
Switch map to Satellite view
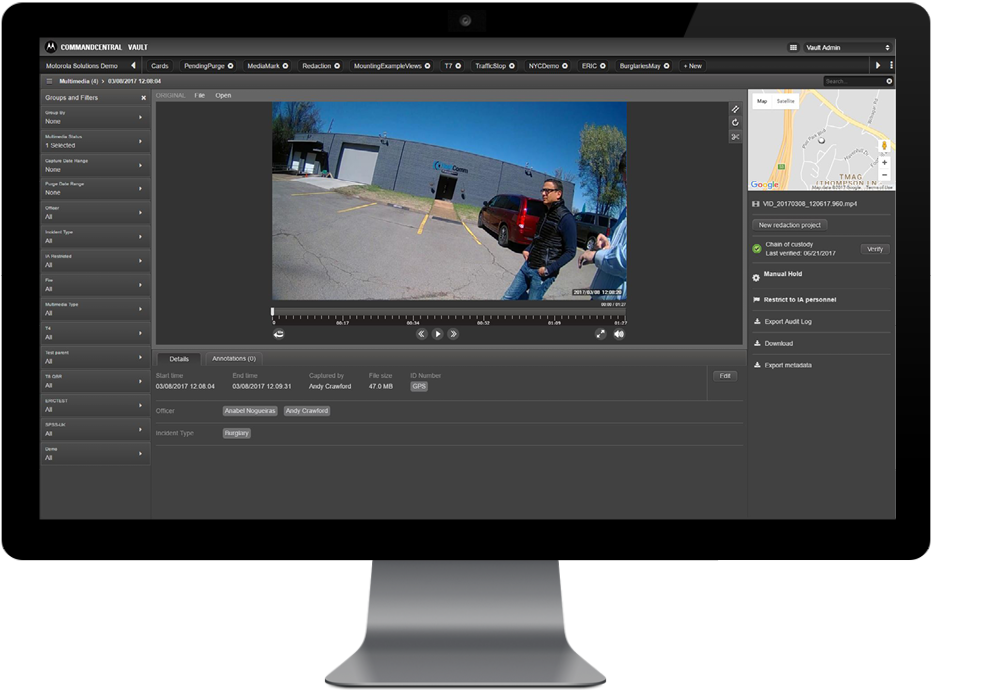tap(786, 101)
